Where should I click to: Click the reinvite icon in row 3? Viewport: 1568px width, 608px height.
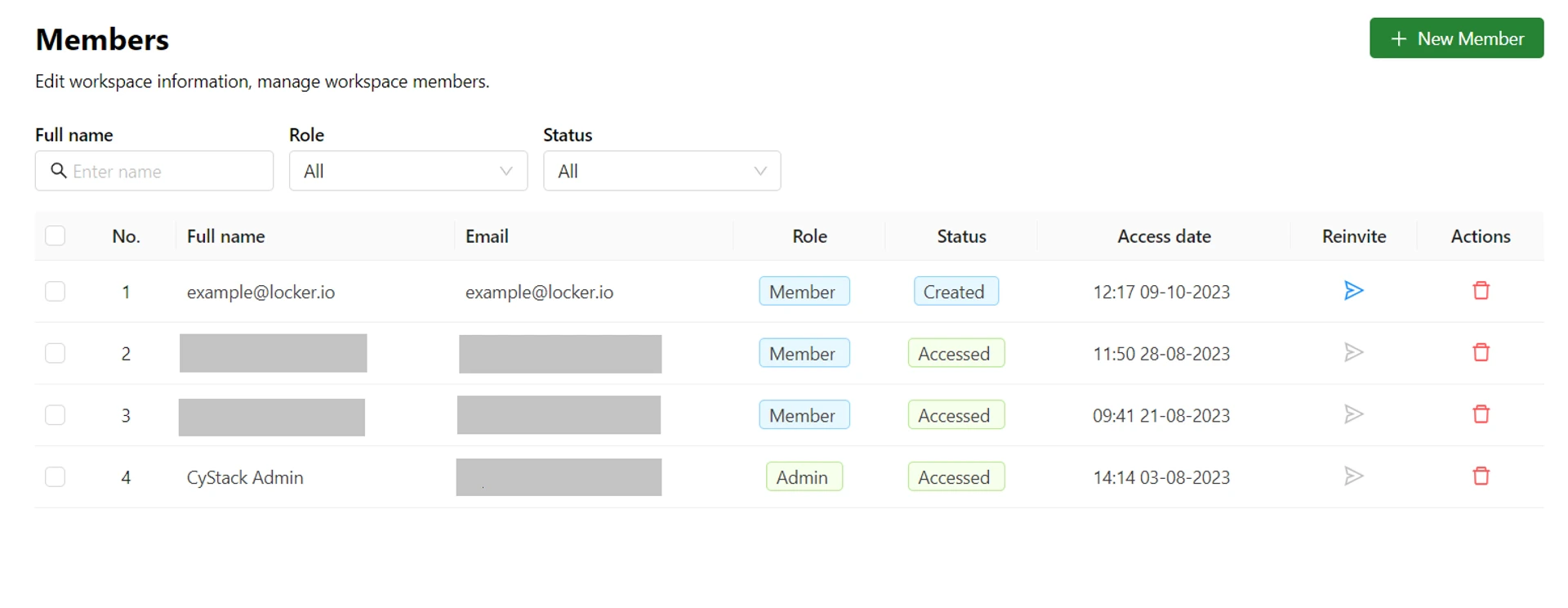tap(1353, 414)
